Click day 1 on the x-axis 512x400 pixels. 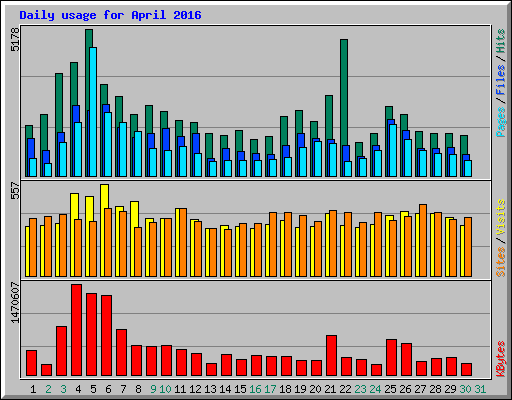tap(33, 389)
